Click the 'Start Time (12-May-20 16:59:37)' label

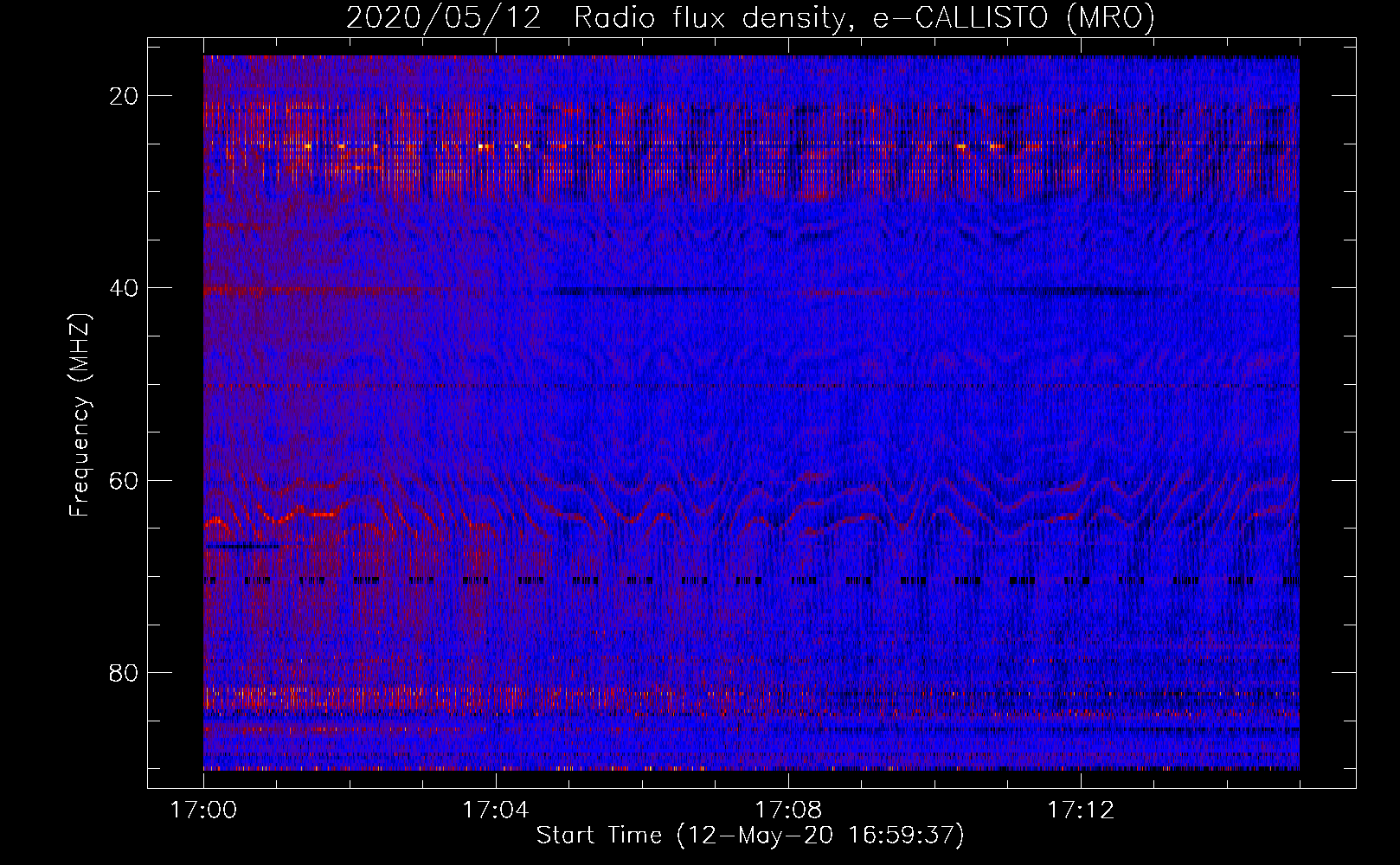pos(750,836)
